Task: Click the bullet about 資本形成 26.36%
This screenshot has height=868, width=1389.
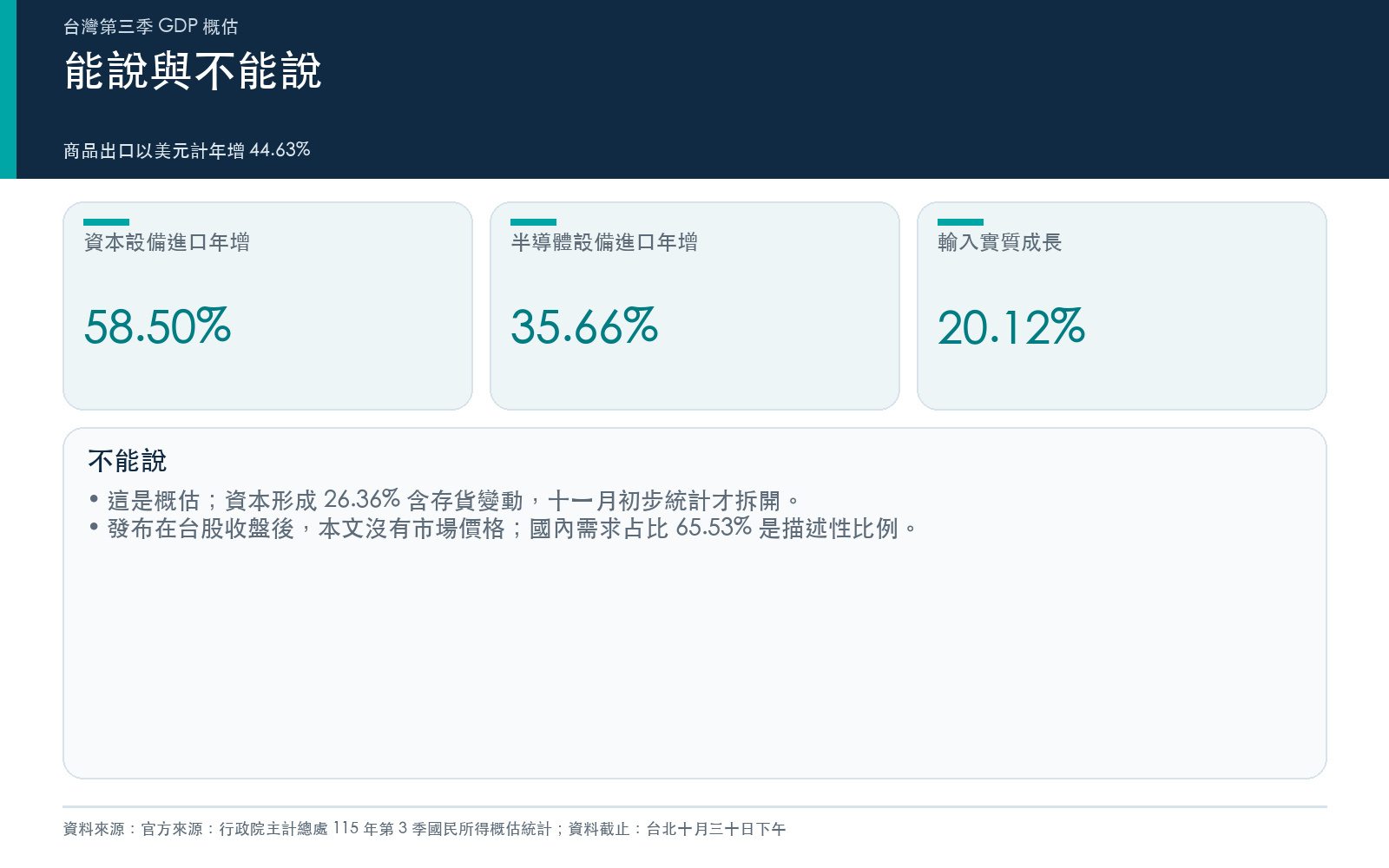Action: pyautogui.click(x=444, y=501)
